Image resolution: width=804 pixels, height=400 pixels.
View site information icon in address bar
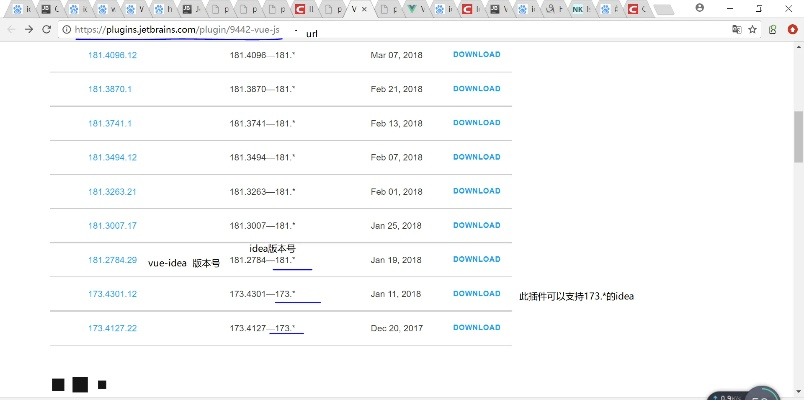coord(67,30)
